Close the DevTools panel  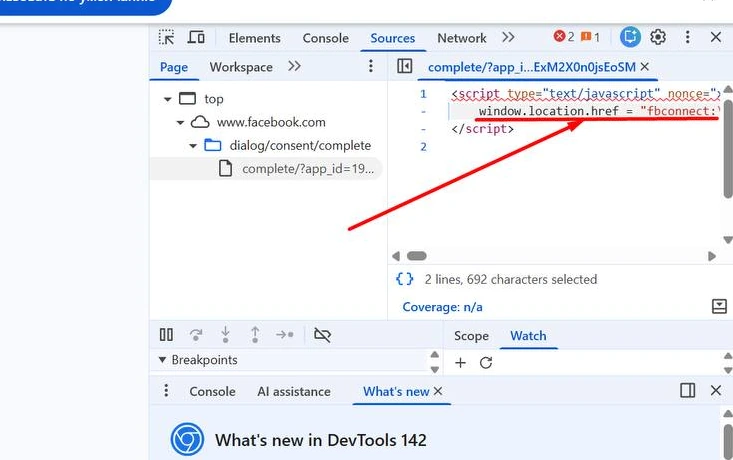[x=716, y=37]
